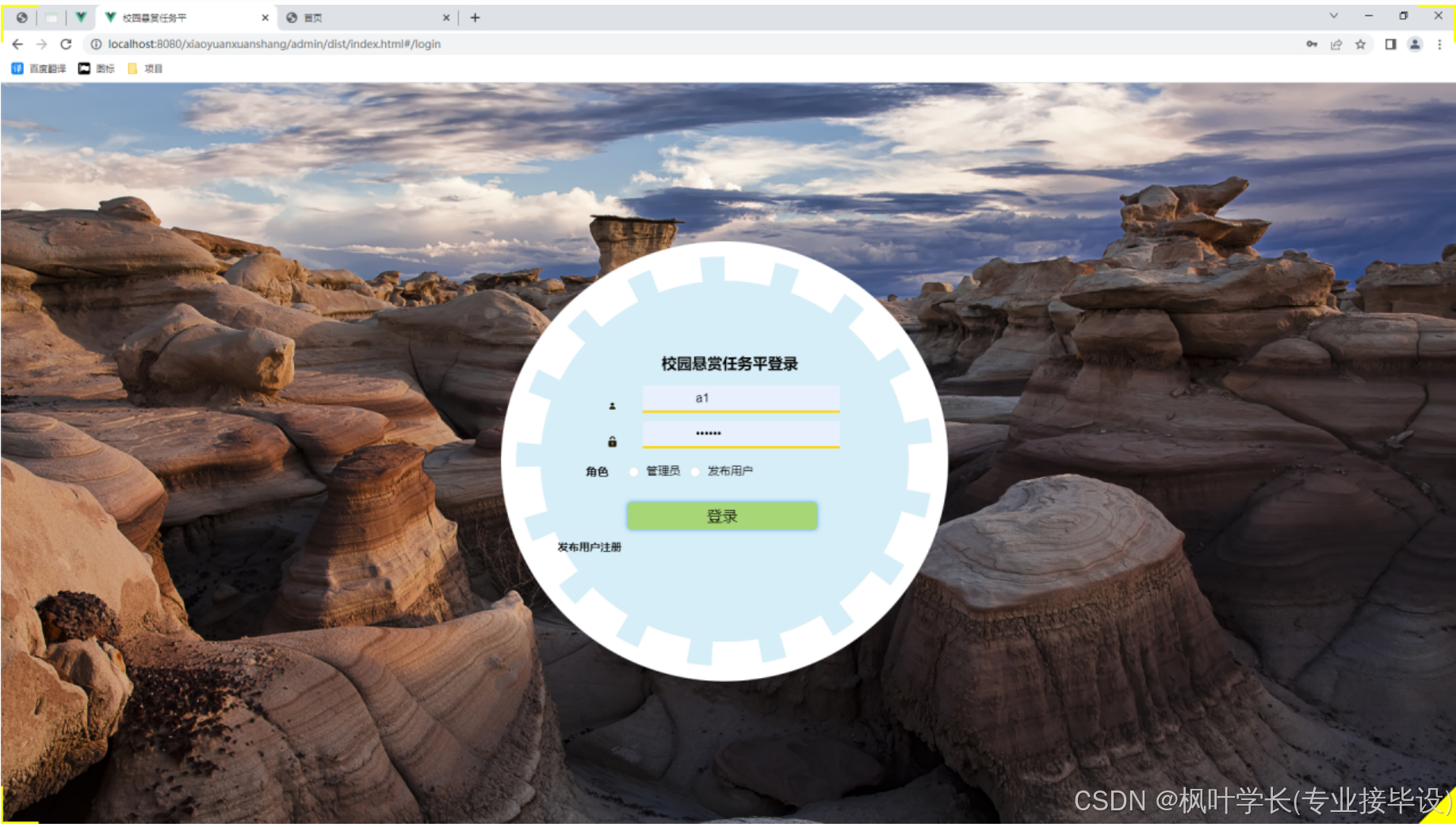Image resolution: width=1456 pixels, height=827 pixels.
Task: Open the 发布用户注册 registration link
Action: pyautogui.click(x=589, y=547)
